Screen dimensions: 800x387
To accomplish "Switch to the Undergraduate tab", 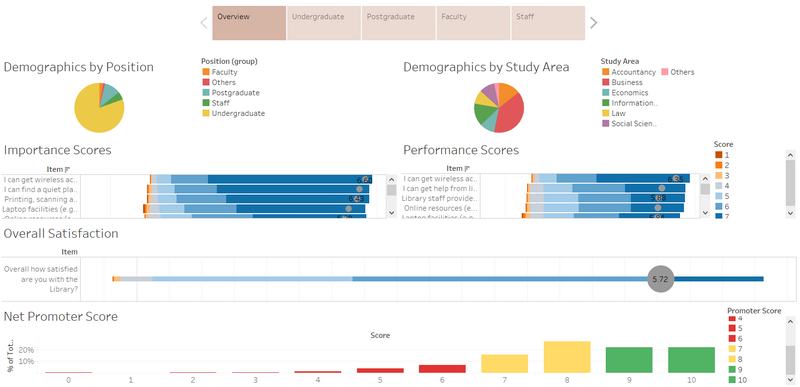I will [324, 23].
